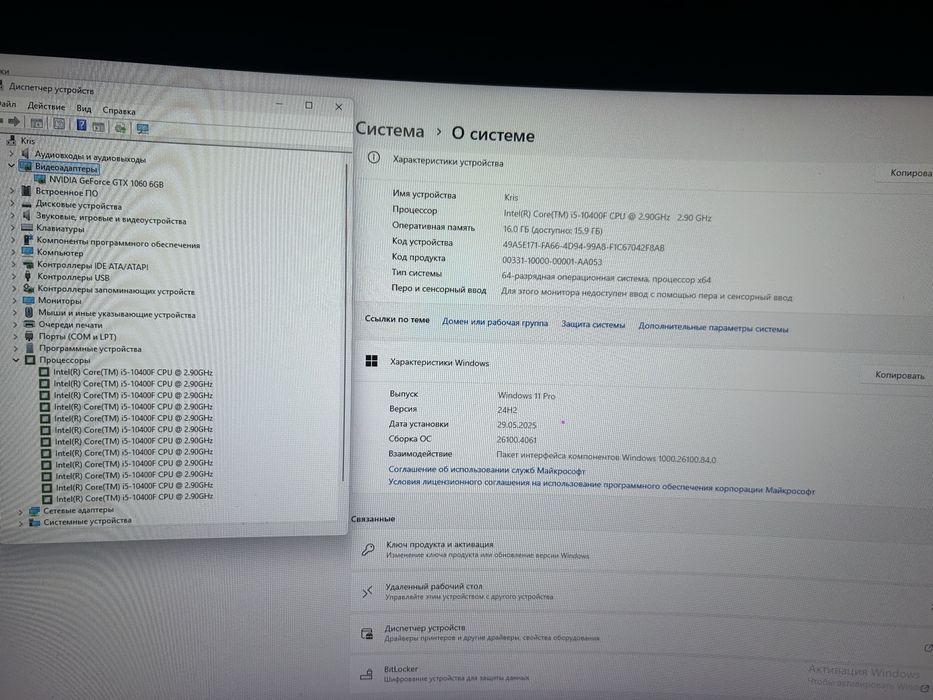Collapse the Процессоры node
Image resolution: width=933 pixels, height=700 pixels.
point(16,360)
